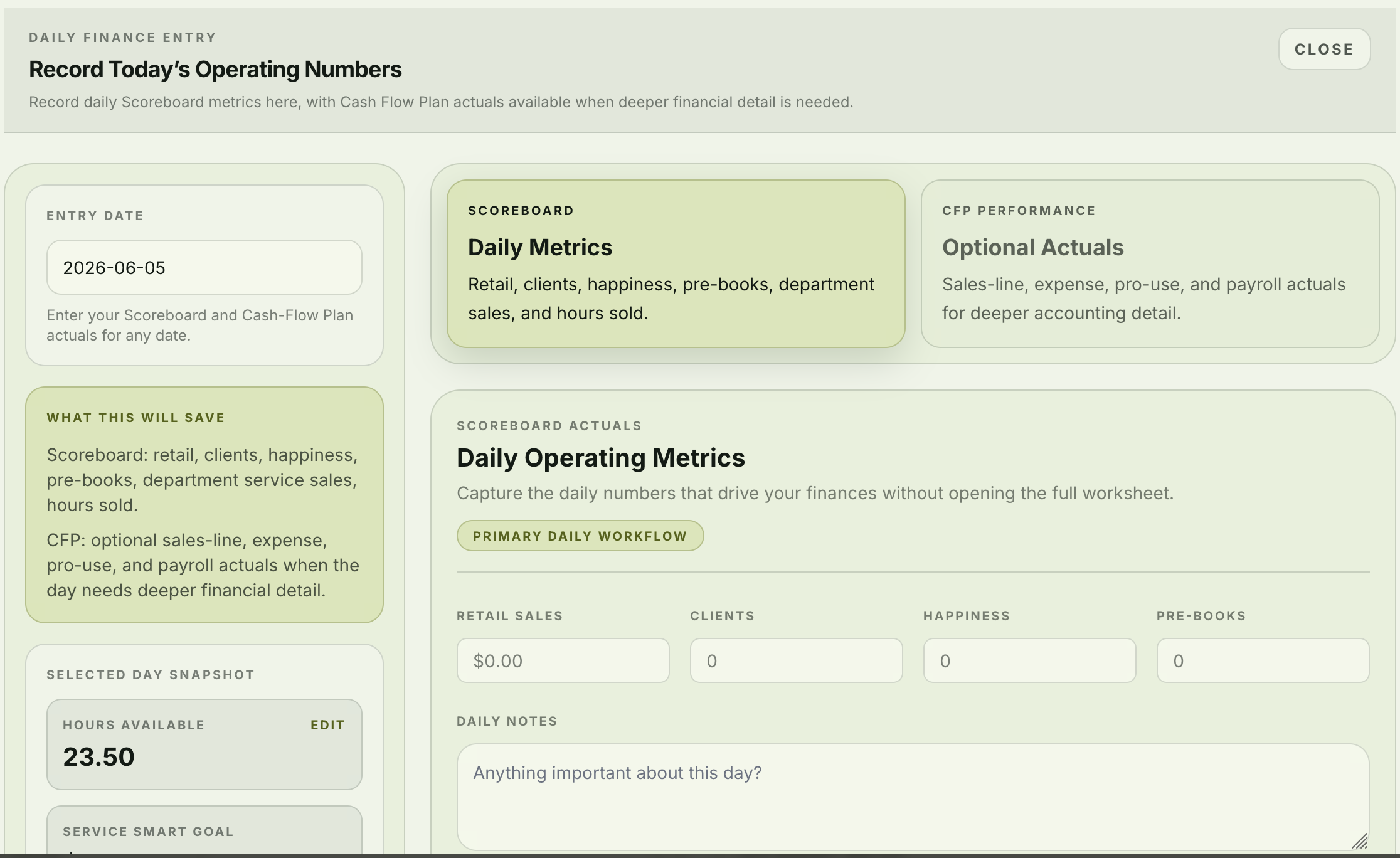The height and width of the screenshot is (858, 1400).
Task: Click the 'What This Will Save' label
Action: click(x=135, y=418)
